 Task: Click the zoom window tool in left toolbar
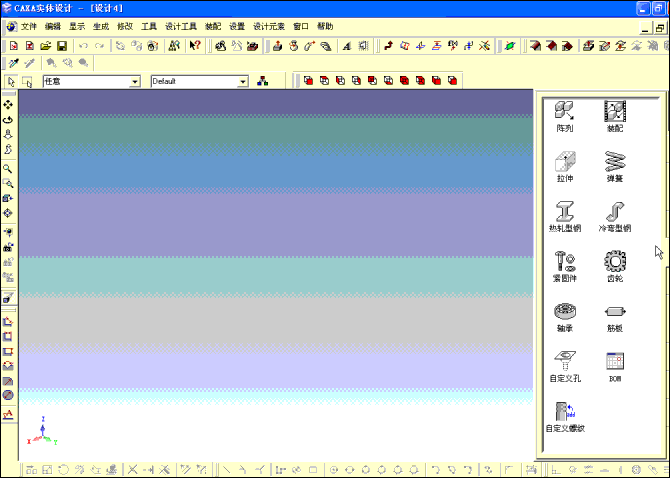pyautogui.click(x=8, y=184)
